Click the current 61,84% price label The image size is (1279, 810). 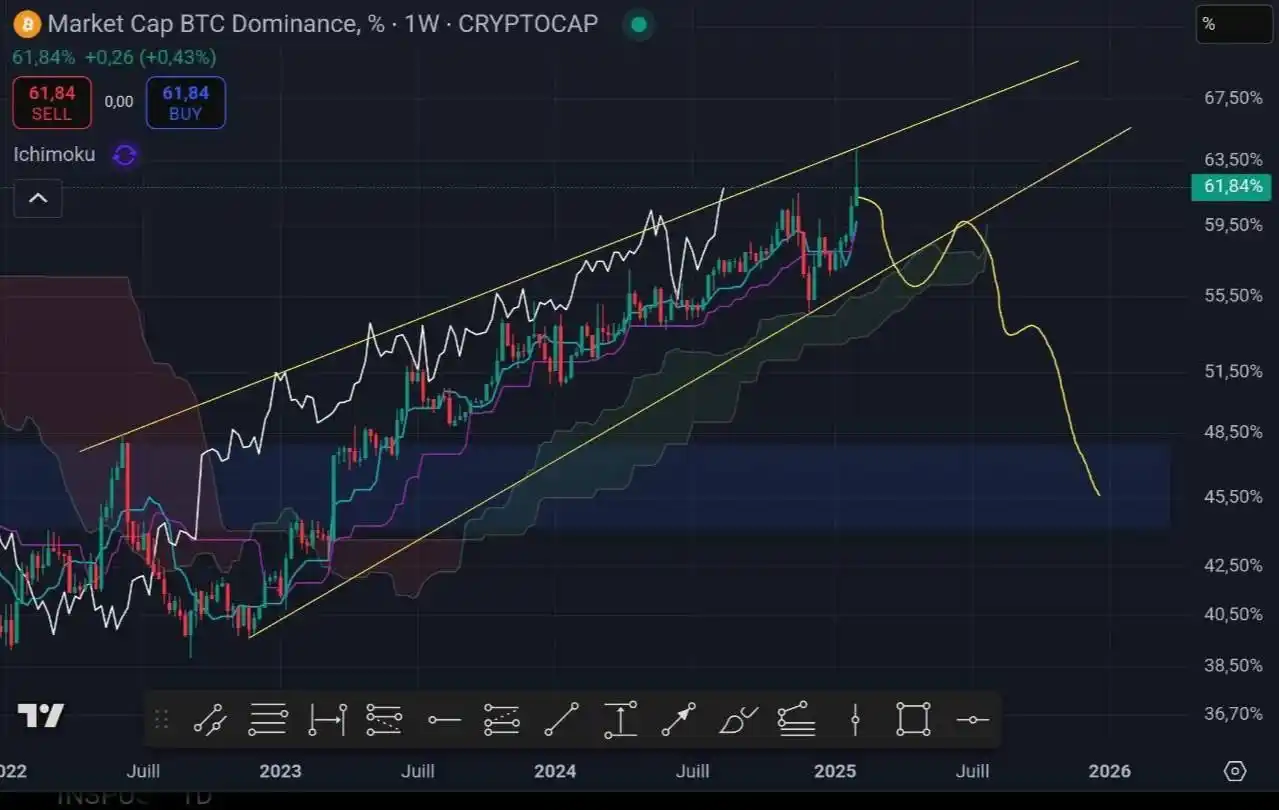[x=1231, y=186]
